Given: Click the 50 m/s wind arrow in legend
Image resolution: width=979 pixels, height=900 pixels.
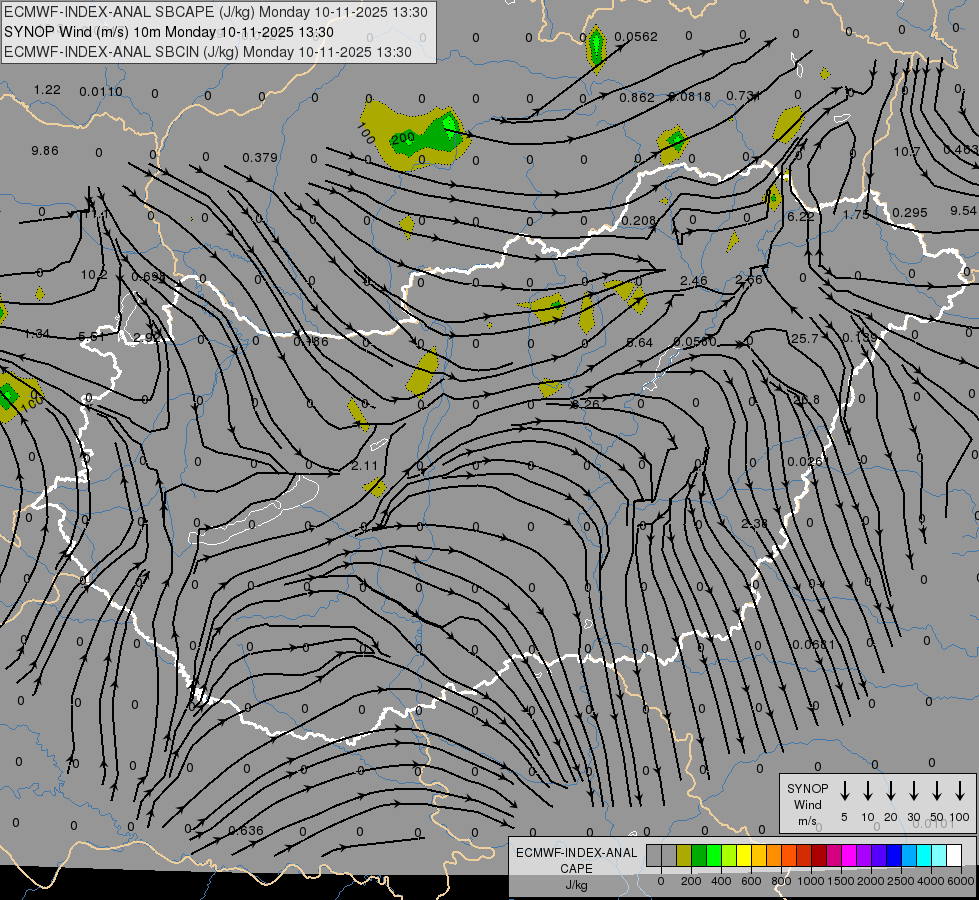Looking at the screenshot, I should click(x=937, y=791).
